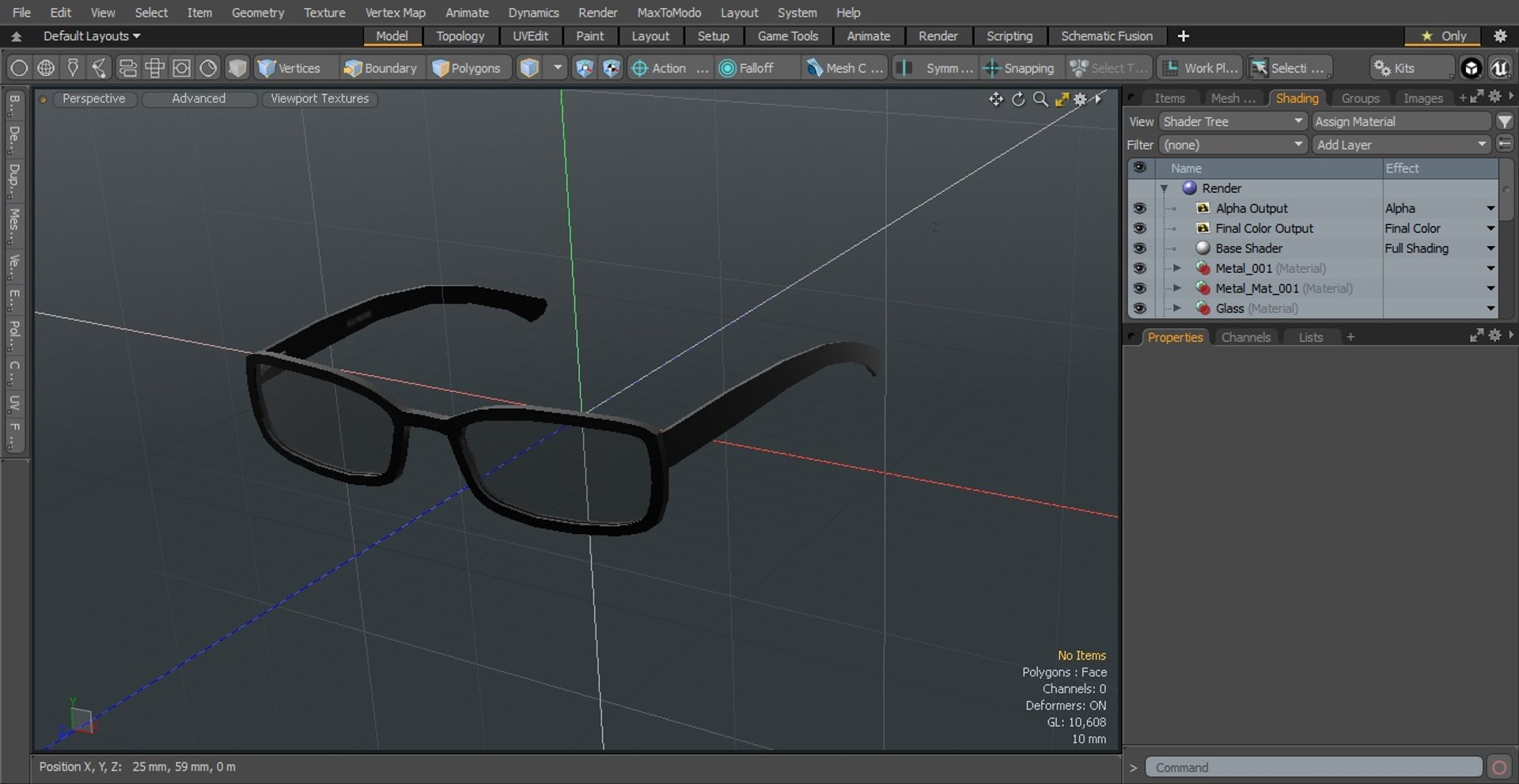This screenshot has height=784, width=1519.
Task: Expand the Metal_001 material
Action: coord(1176,268)
